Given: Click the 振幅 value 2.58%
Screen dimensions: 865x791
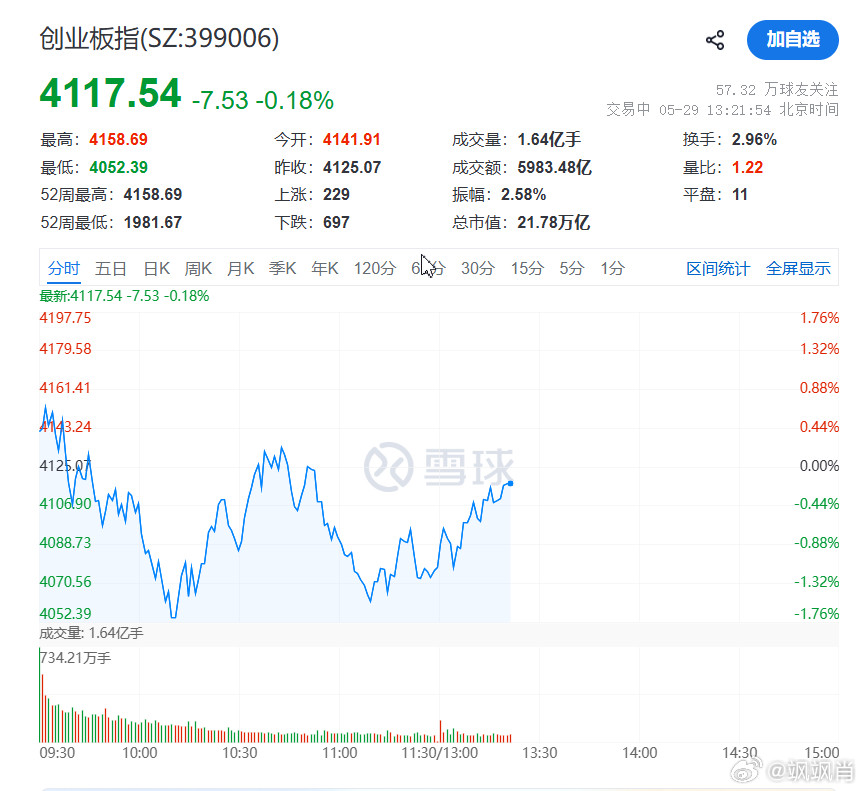Looking at the screenshot, I should (524, 195).
